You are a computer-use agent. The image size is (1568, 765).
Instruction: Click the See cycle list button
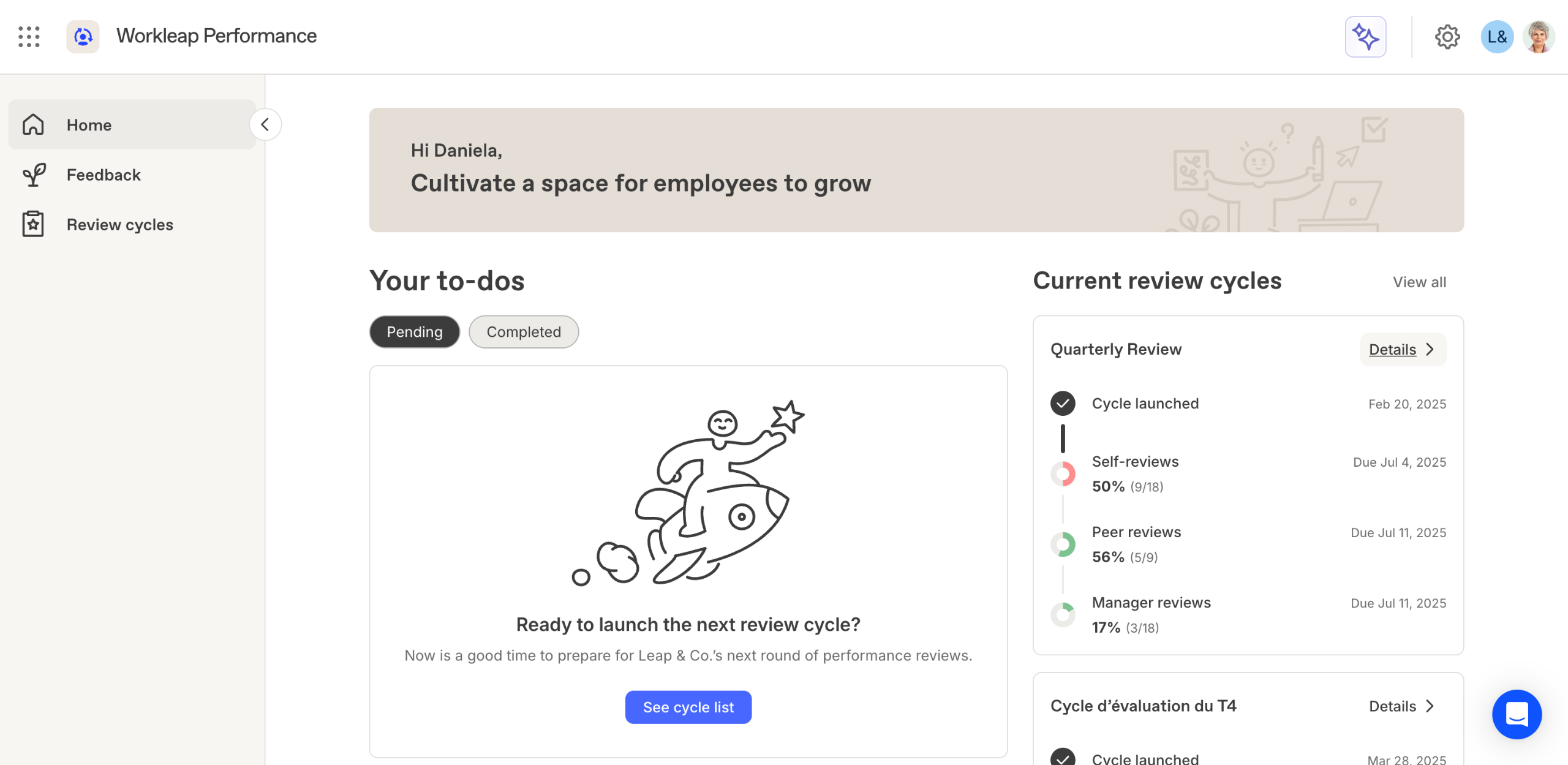(688, 707)
